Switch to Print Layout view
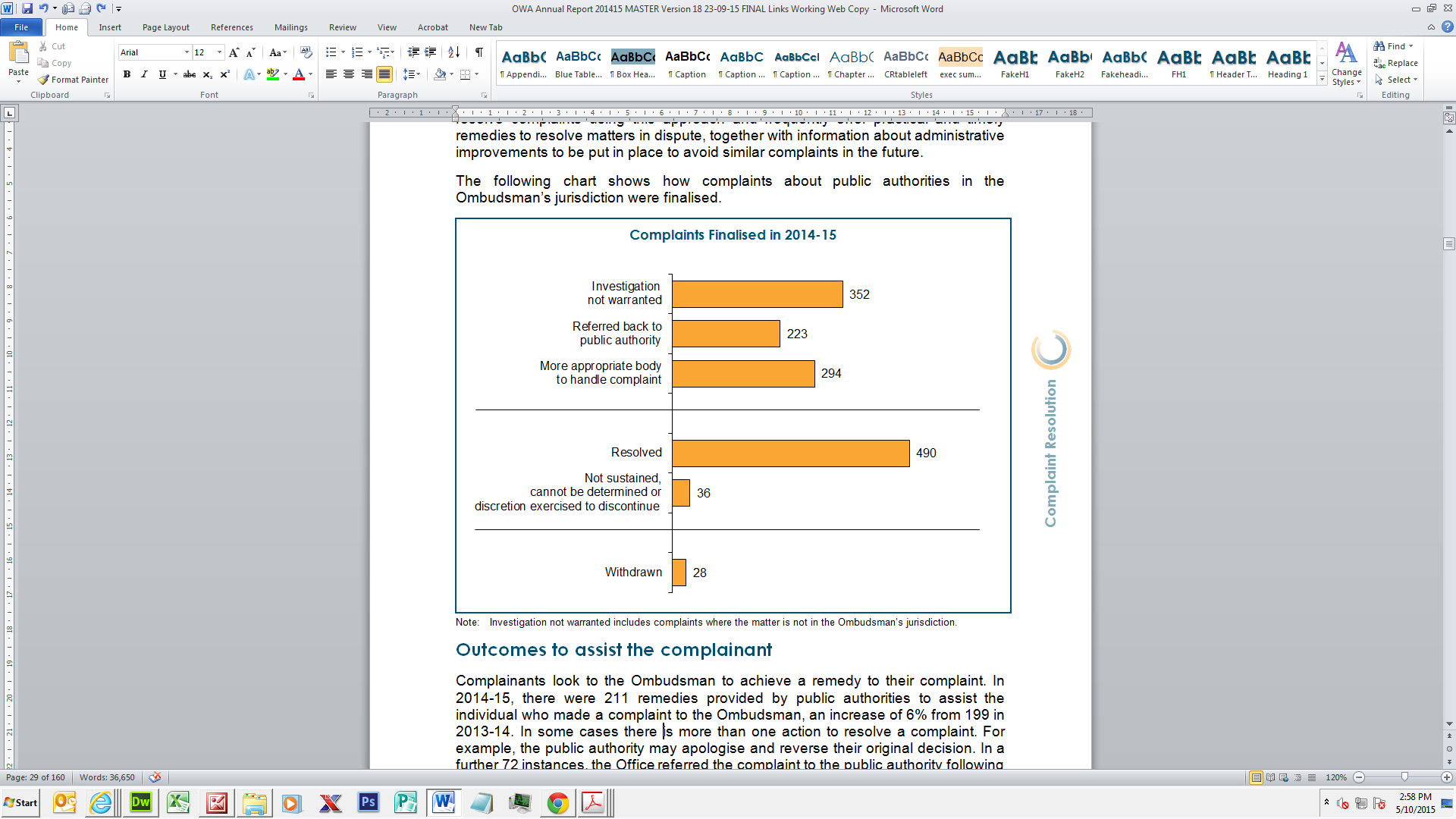1456x819 pixels. [x=1257, y=778]
